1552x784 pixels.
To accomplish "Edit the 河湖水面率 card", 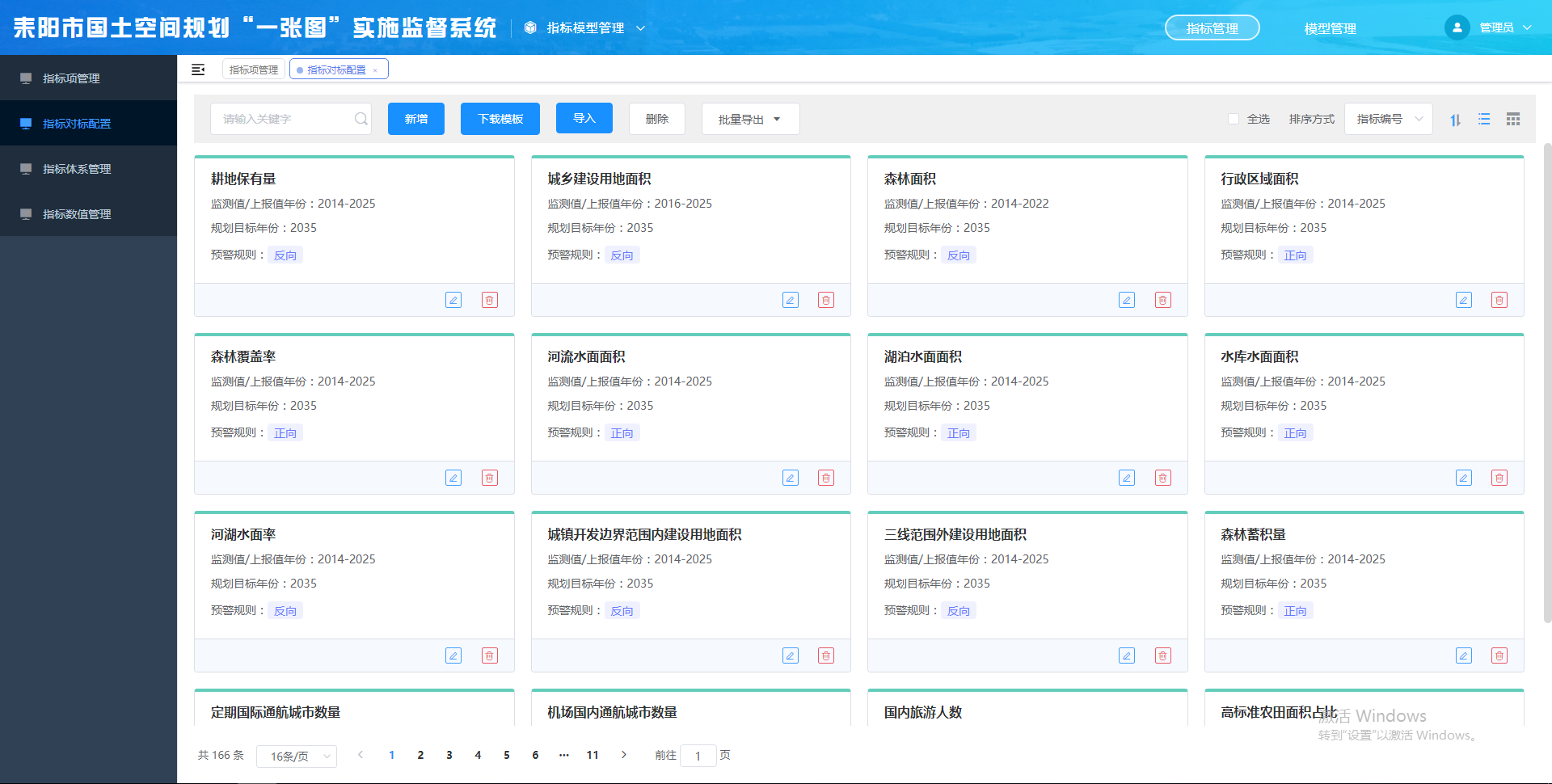I will tap(453, 655).
